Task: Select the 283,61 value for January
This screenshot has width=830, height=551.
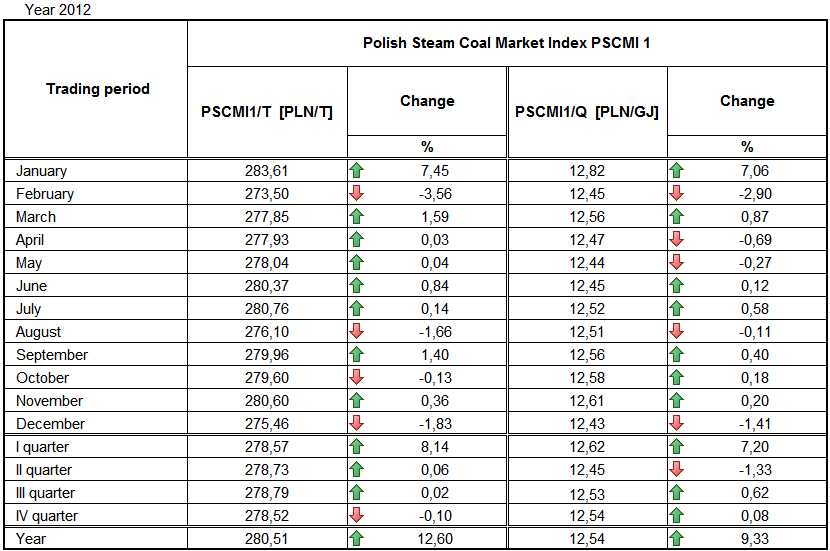Action: click(x=266, y=171)
